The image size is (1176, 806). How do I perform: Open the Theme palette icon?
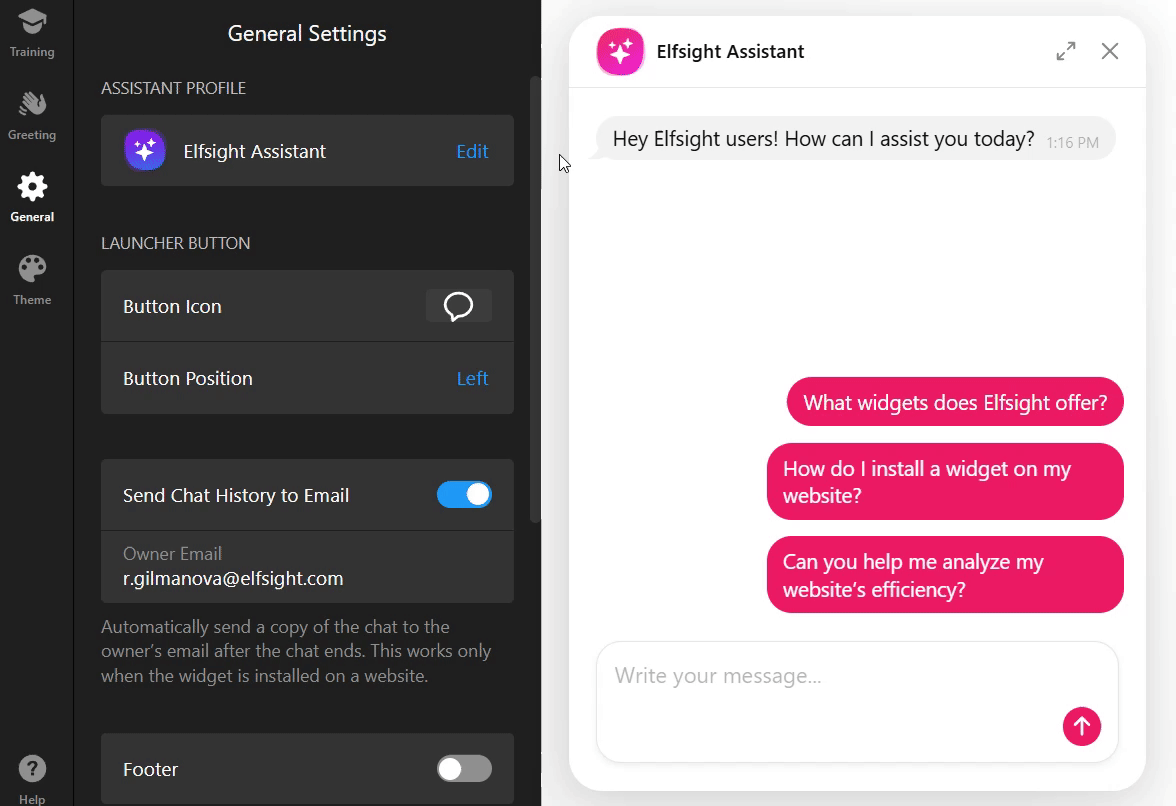pos(32,268)
